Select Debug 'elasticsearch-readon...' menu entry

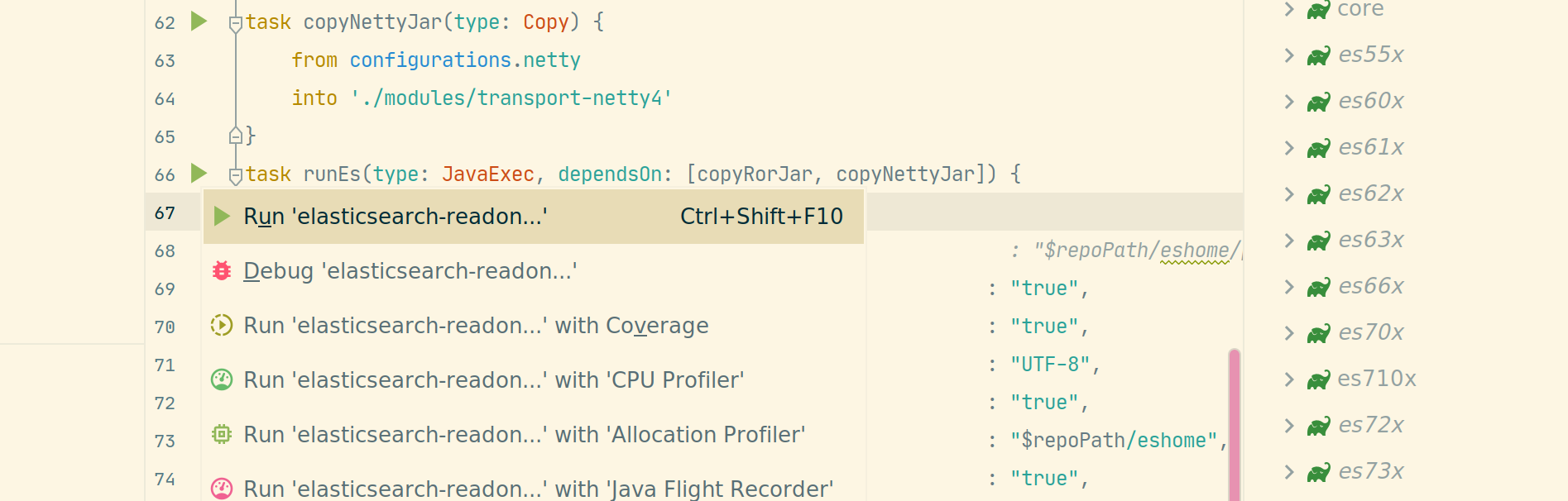point(534,271)
